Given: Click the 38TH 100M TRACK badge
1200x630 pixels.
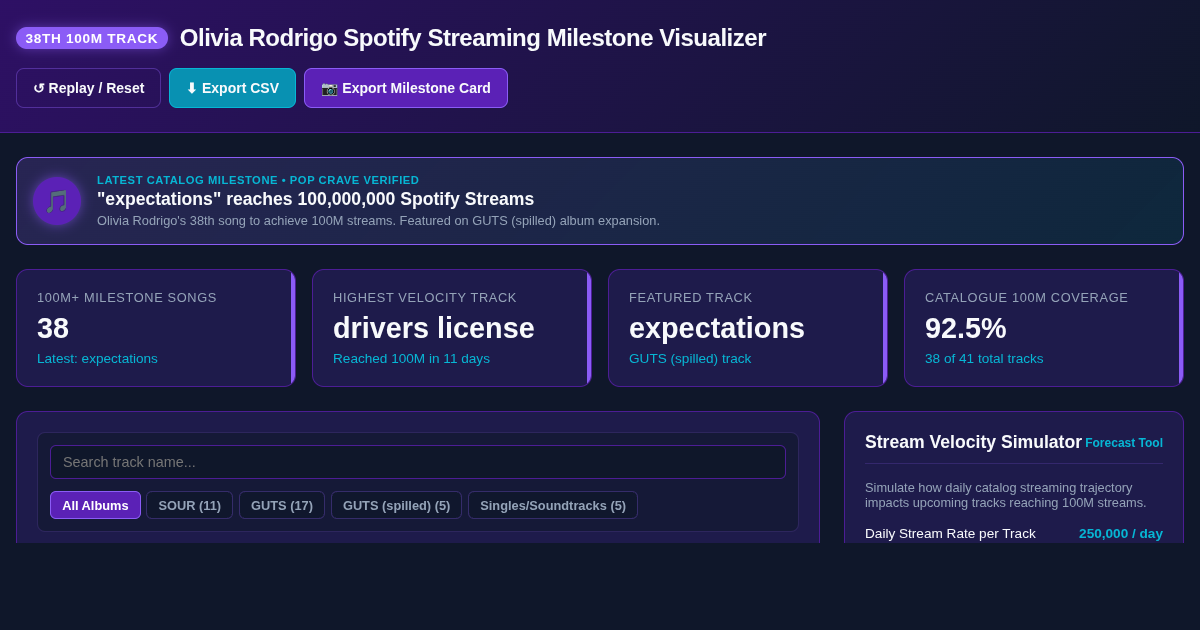Looking at the screenshot, I should (92, 38).
